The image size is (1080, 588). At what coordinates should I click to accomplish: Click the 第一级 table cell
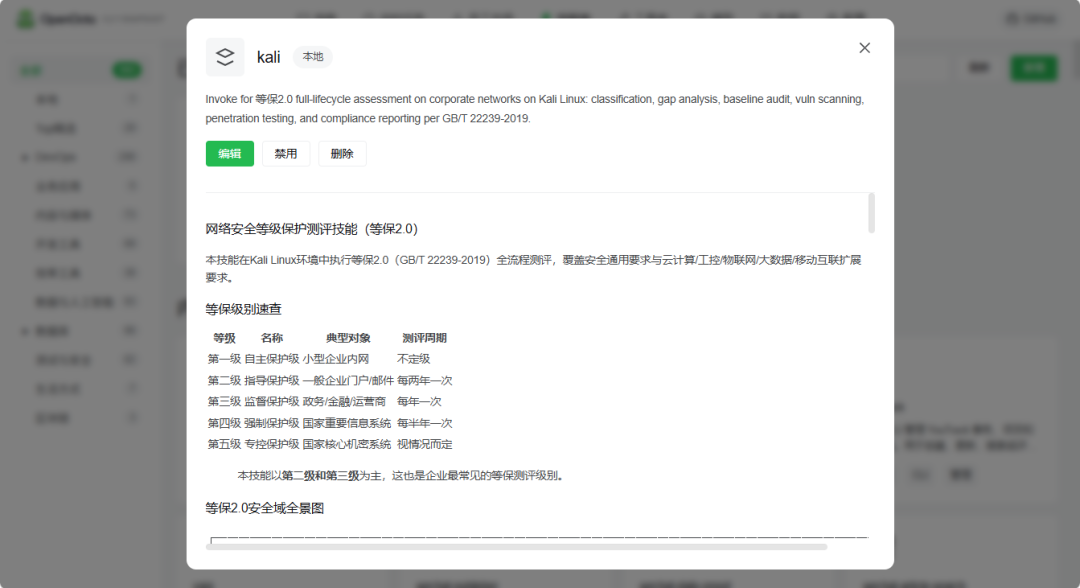click(225, 359)
